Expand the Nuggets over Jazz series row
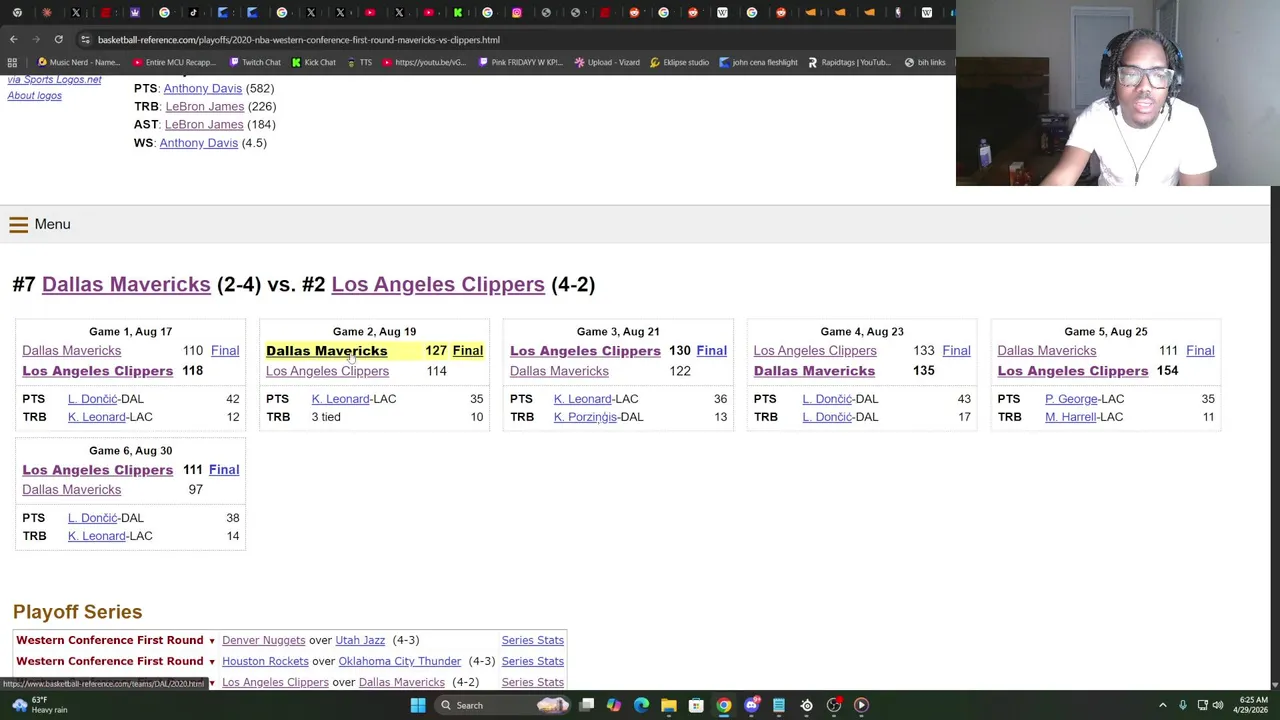Screen dimensions: 1280x720 [x=211, y=640]
